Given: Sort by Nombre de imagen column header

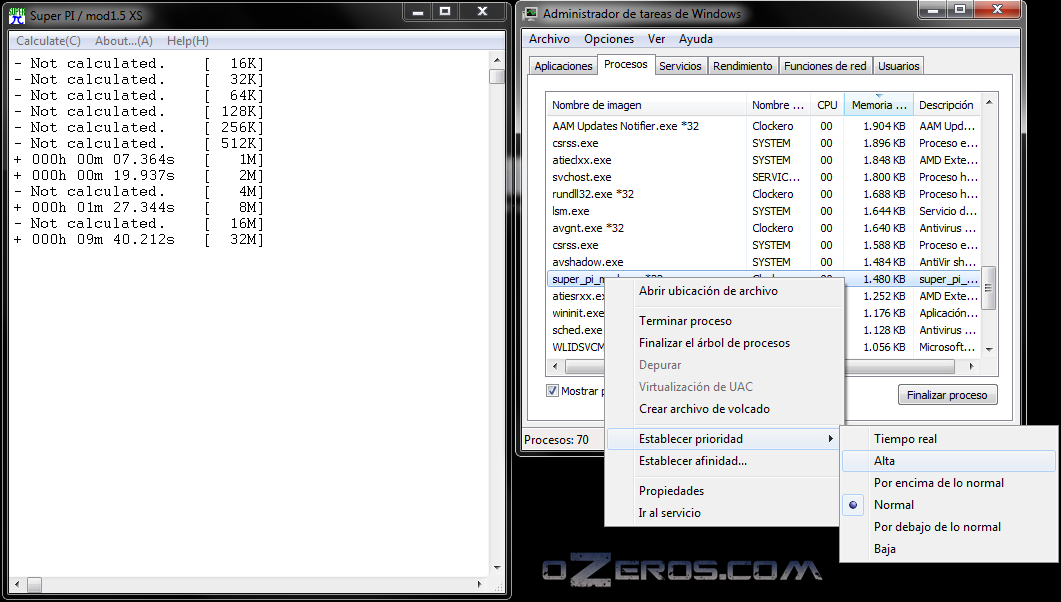Looking at the screenshot, I should click(646, 105).
